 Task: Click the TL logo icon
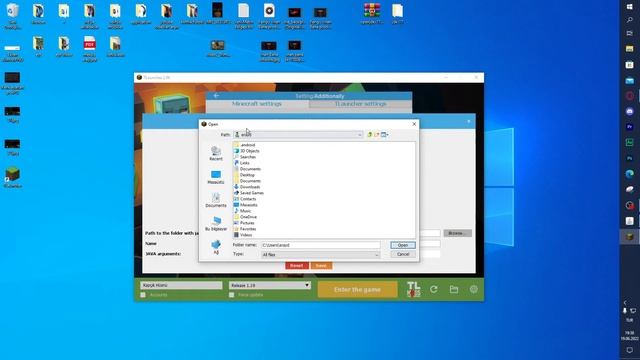[413, 289]
